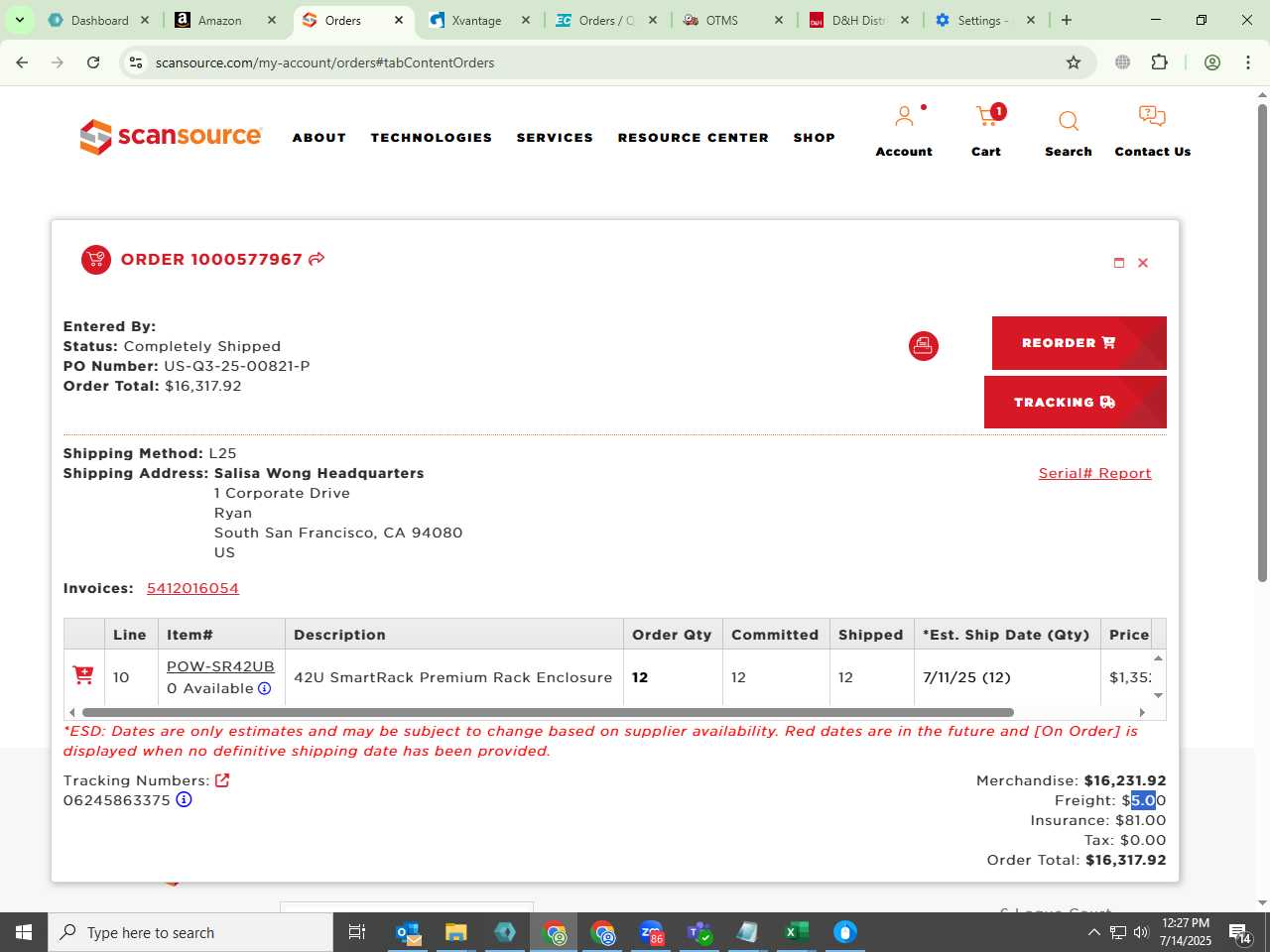Expand the tab search dropdown
This screenshot has height=952, width=1270.
click(19, 20)
